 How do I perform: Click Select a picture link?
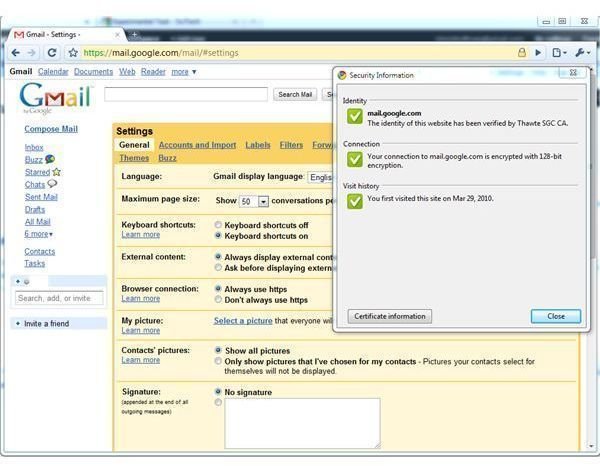click(243, 321)
